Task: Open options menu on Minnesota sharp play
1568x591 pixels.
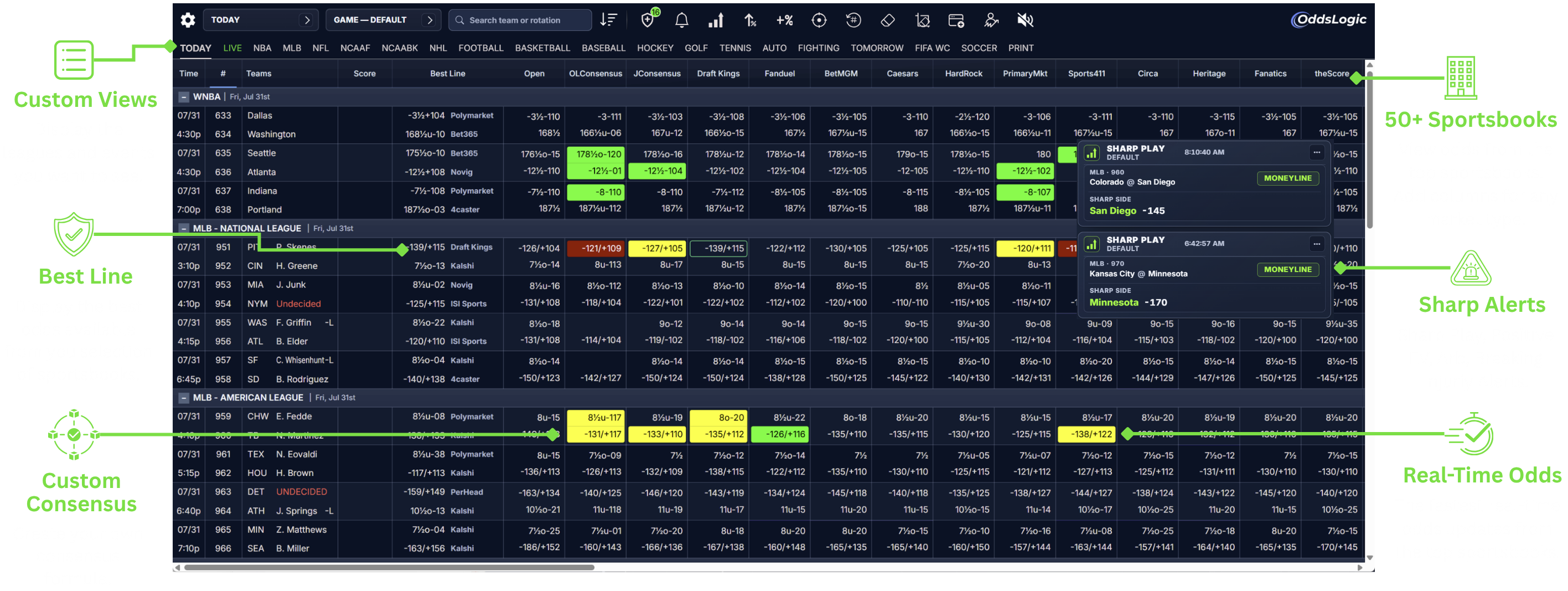Action: pyautogui.click(x=1317, y=244)
